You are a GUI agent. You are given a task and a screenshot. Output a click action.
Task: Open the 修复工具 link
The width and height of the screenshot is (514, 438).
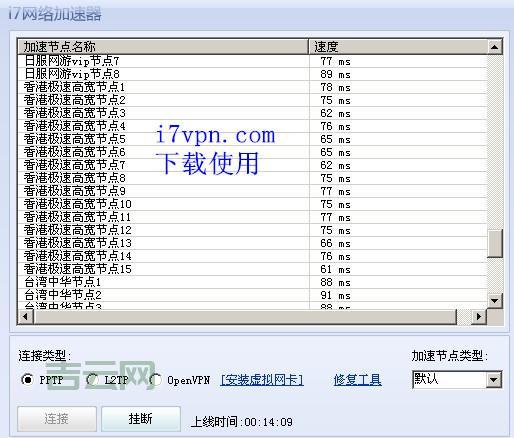358,380
